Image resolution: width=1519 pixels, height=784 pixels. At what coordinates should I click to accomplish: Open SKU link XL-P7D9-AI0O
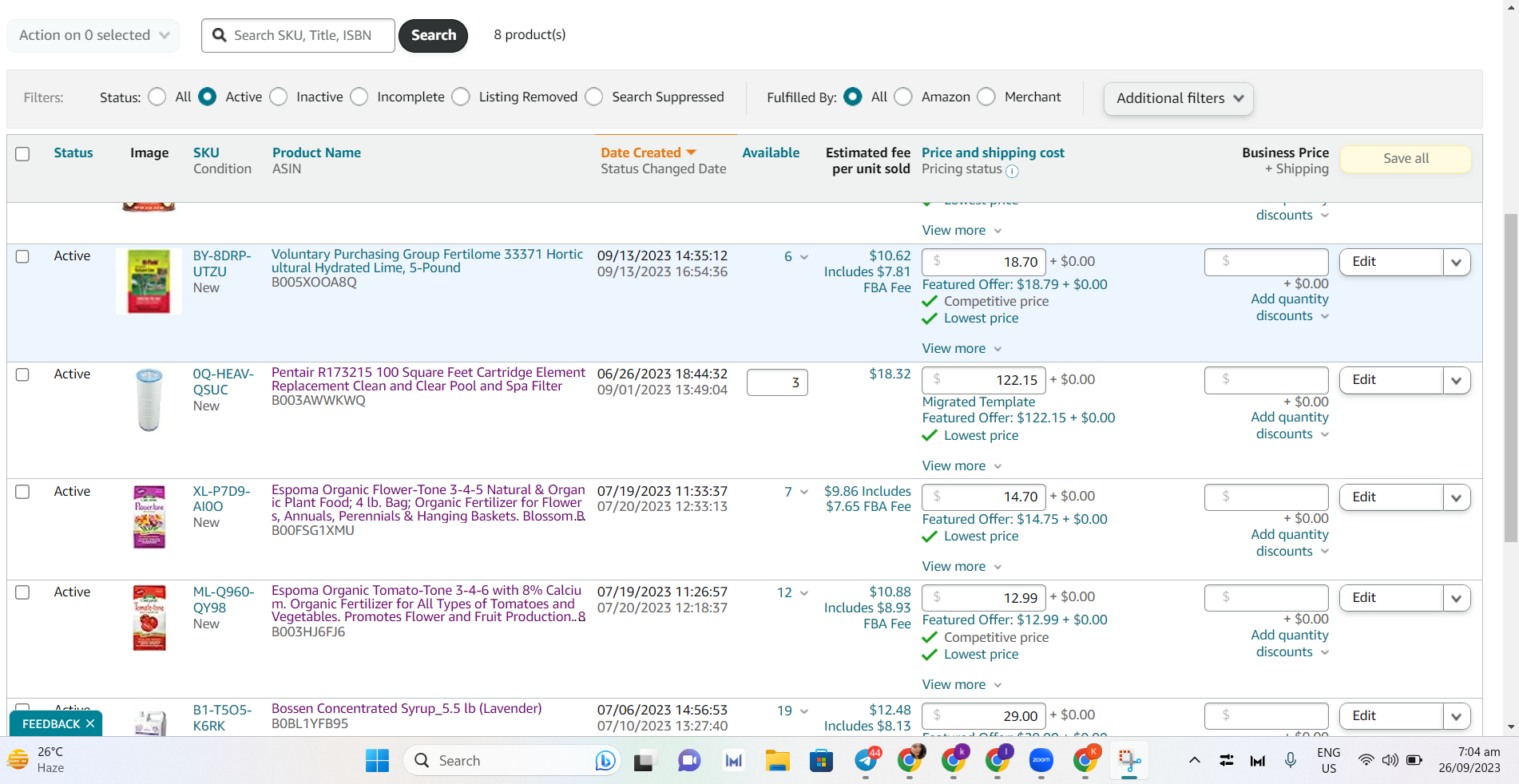(x=221, y=499)
